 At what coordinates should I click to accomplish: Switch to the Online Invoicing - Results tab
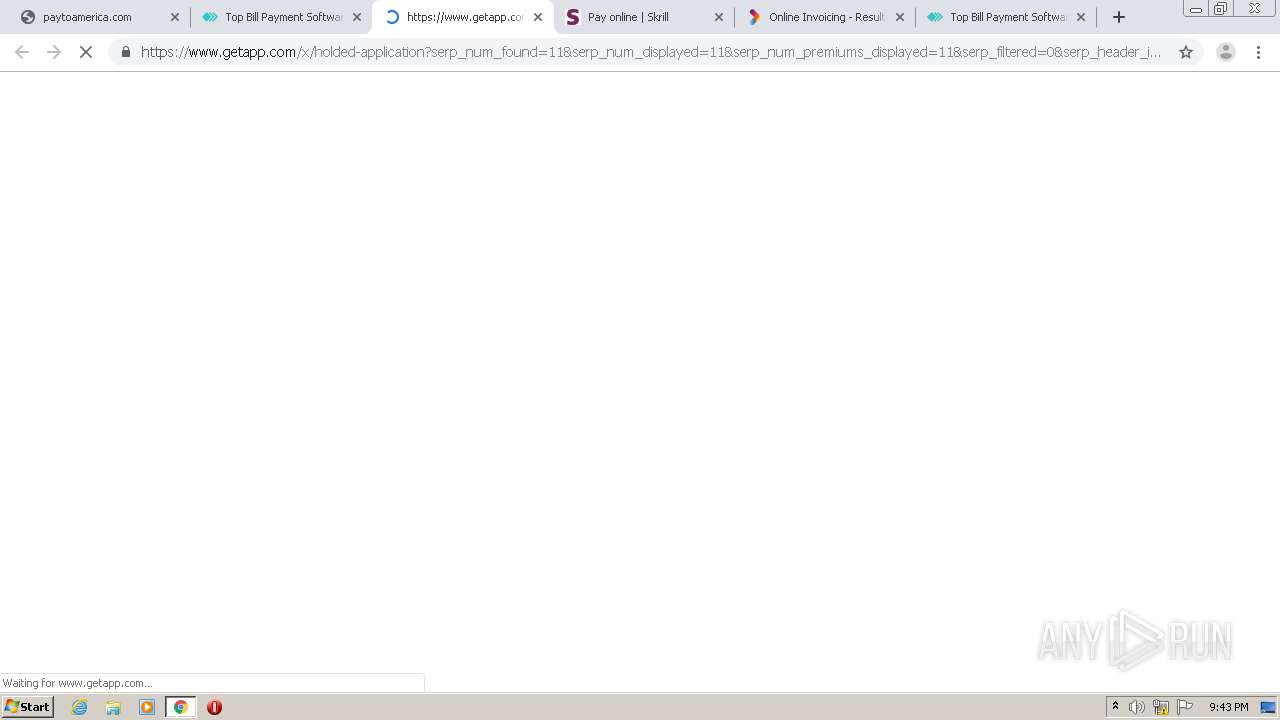tap(826, 17)
